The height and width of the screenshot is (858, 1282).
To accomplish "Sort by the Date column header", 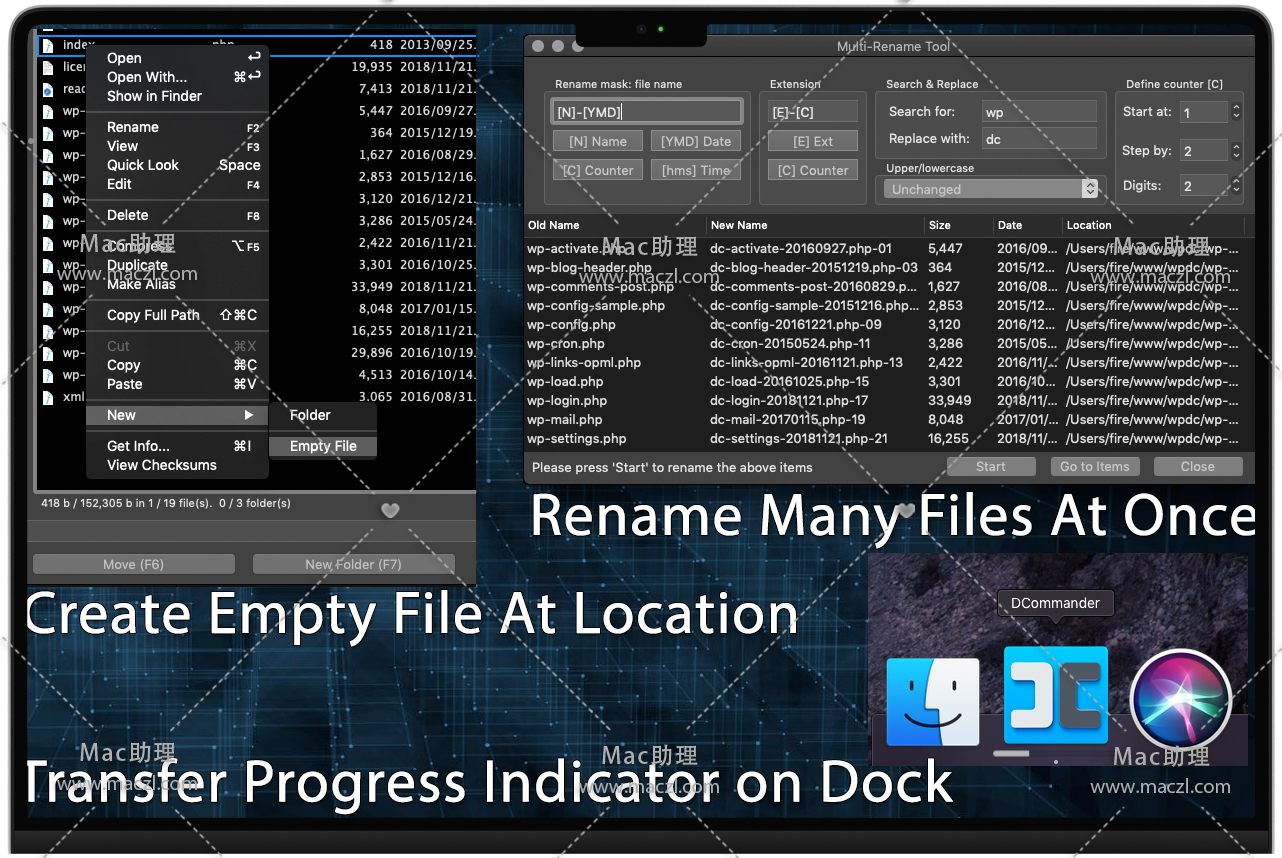I will click(x=1029, y=225).
